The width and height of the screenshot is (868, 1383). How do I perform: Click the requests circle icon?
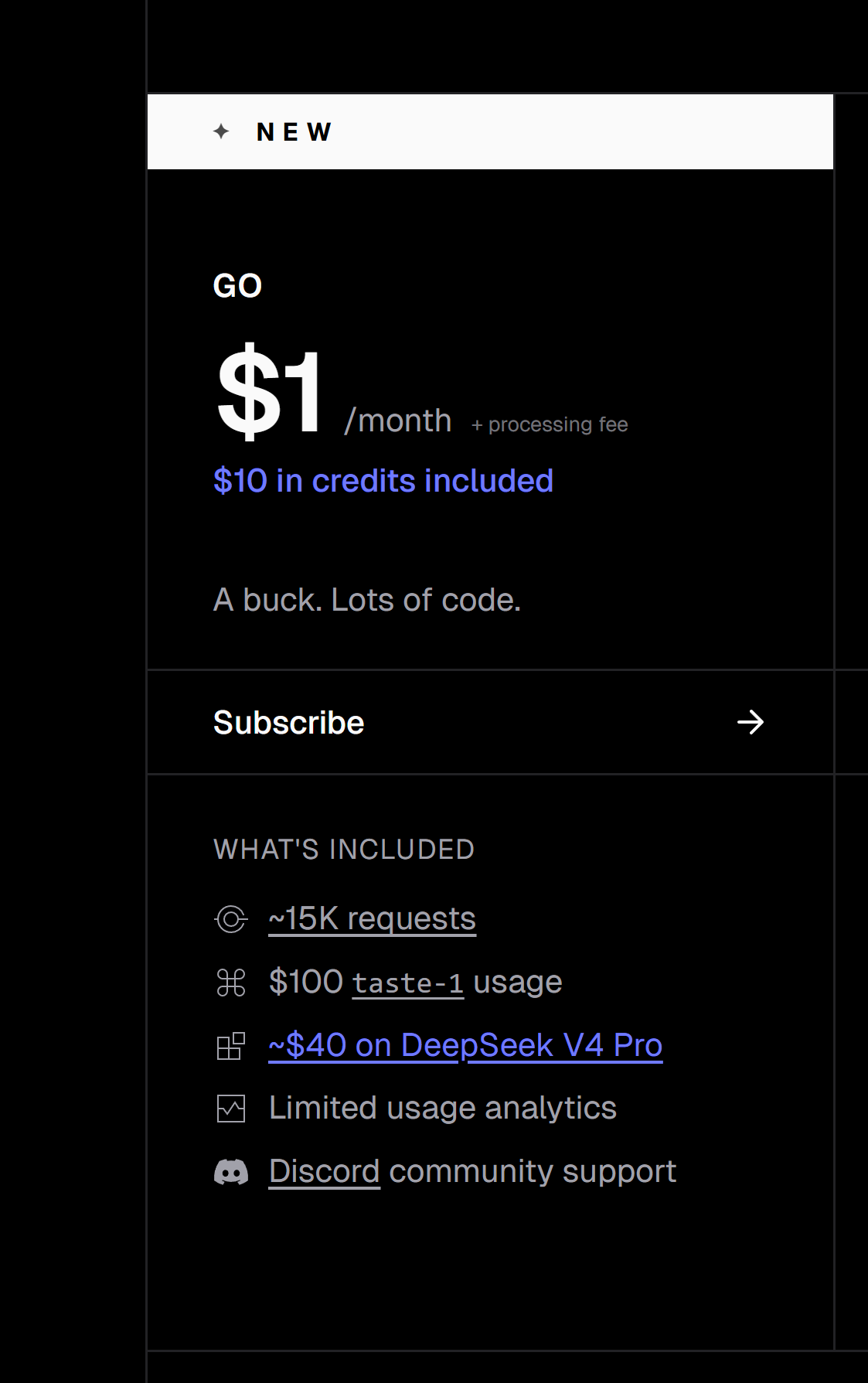230,919
